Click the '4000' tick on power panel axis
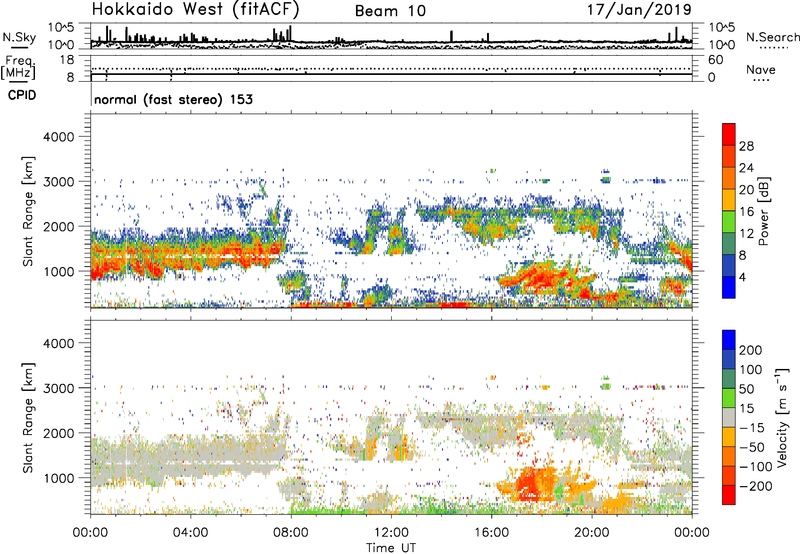The width and height of the screenshot is (800, 554). (x=59, y=137)
